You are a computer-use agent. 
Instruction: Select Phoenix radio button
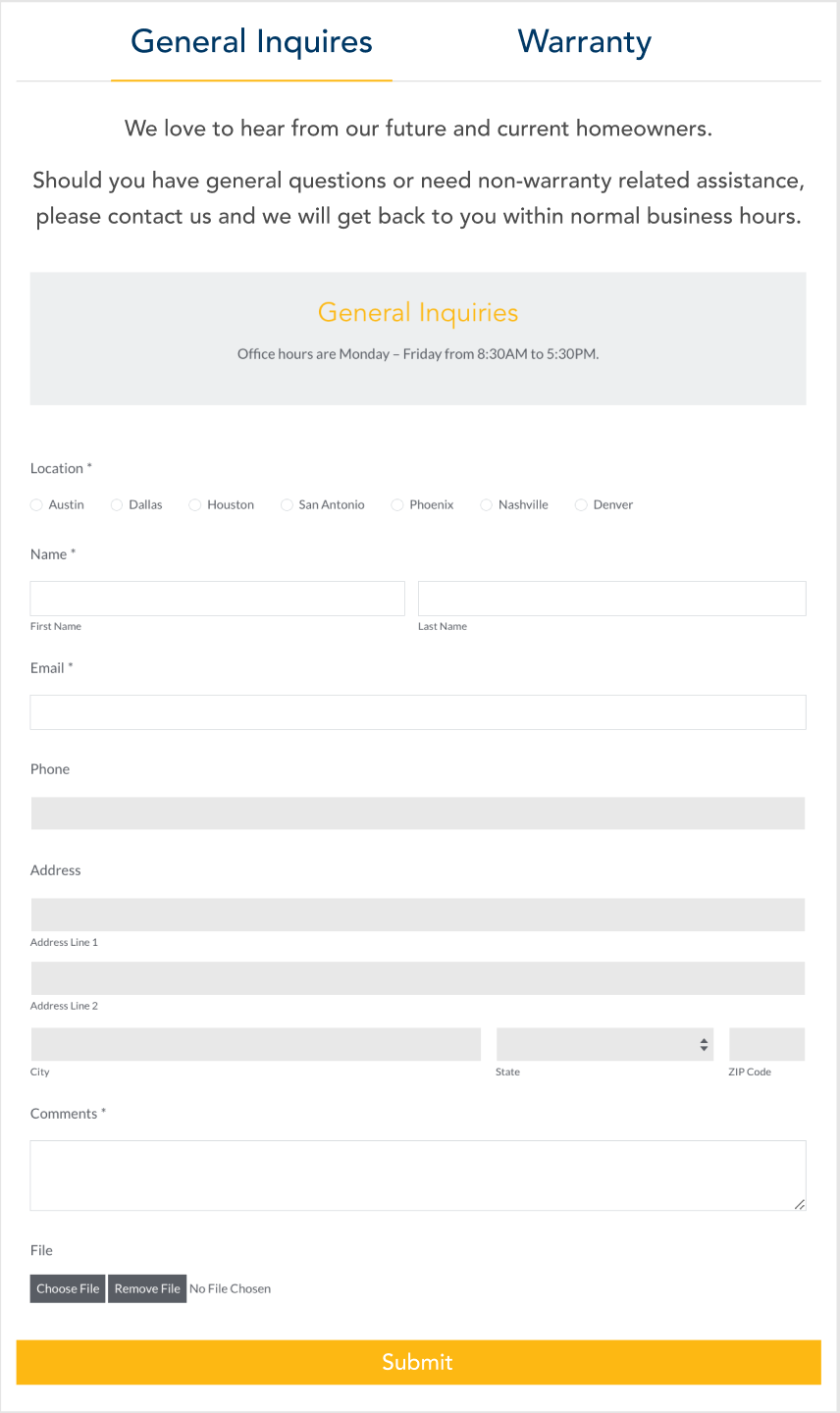tap(397, 505)
